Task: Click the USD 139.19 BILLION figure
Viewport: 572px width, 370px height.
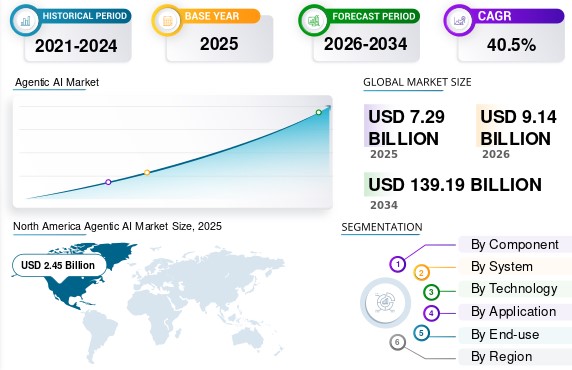Action: pyautogui.click(x=455, y=185)
